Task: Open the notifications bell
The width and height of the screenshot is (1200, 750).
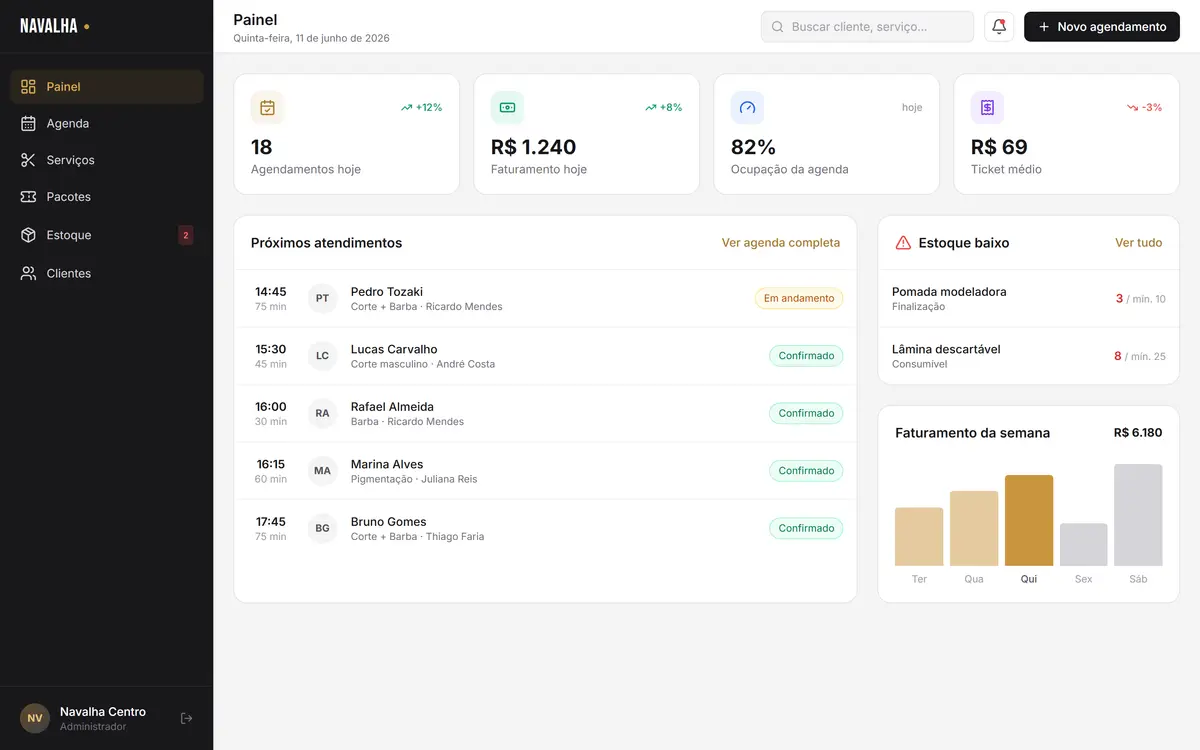Action: point(999,27)
